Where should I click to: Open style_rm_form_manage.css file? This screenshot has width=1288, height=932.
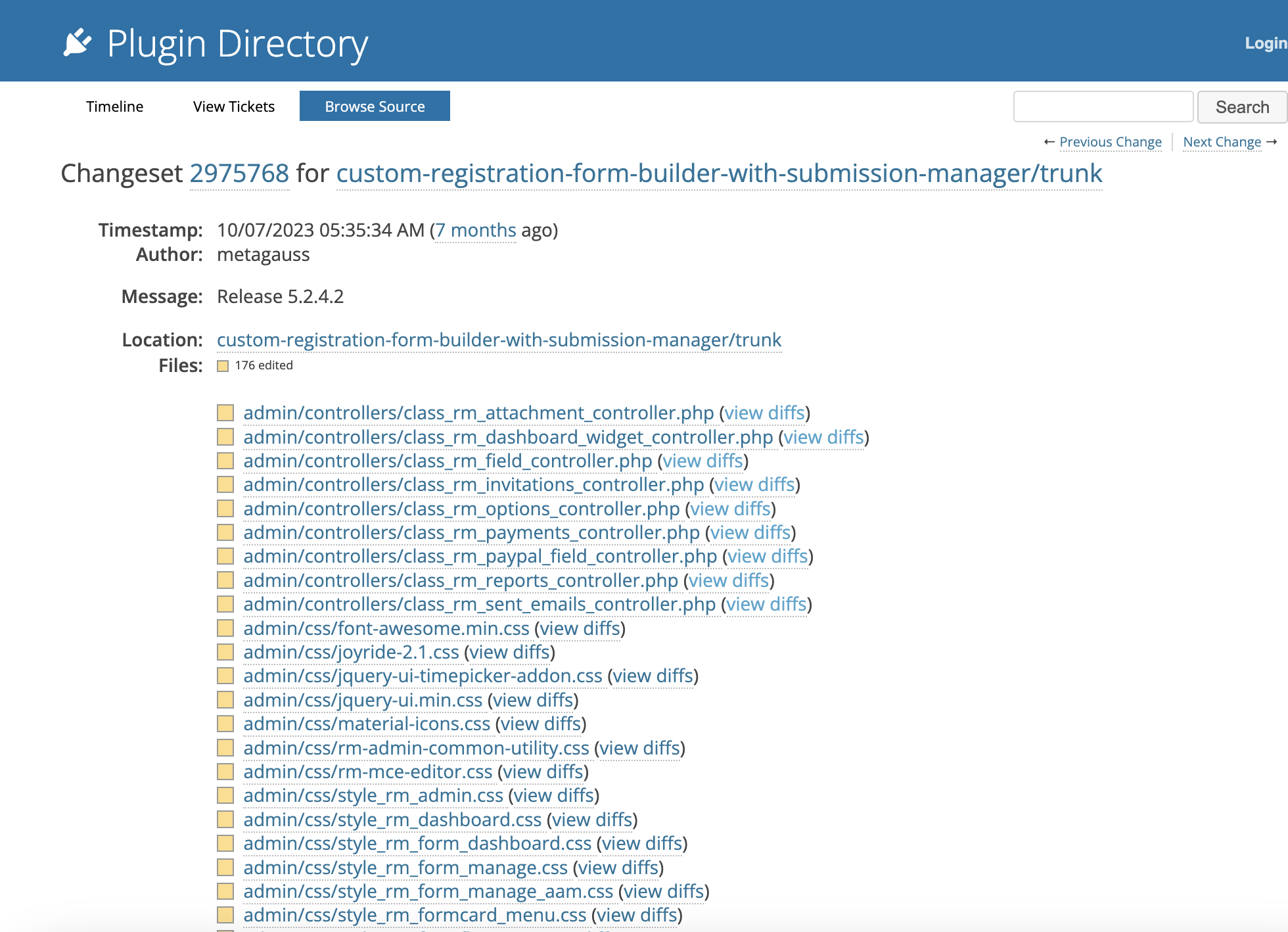(x=405, y=868)
